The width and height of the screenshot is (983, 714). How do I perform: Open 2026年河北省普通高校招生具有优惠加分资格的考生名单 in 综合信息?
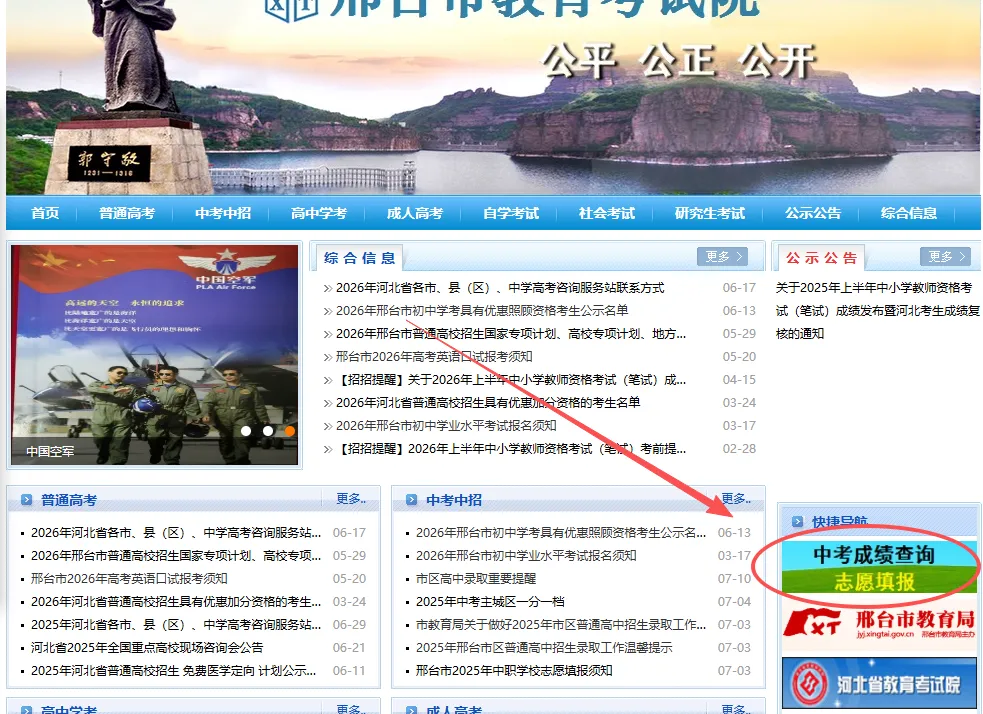[488, 403]
